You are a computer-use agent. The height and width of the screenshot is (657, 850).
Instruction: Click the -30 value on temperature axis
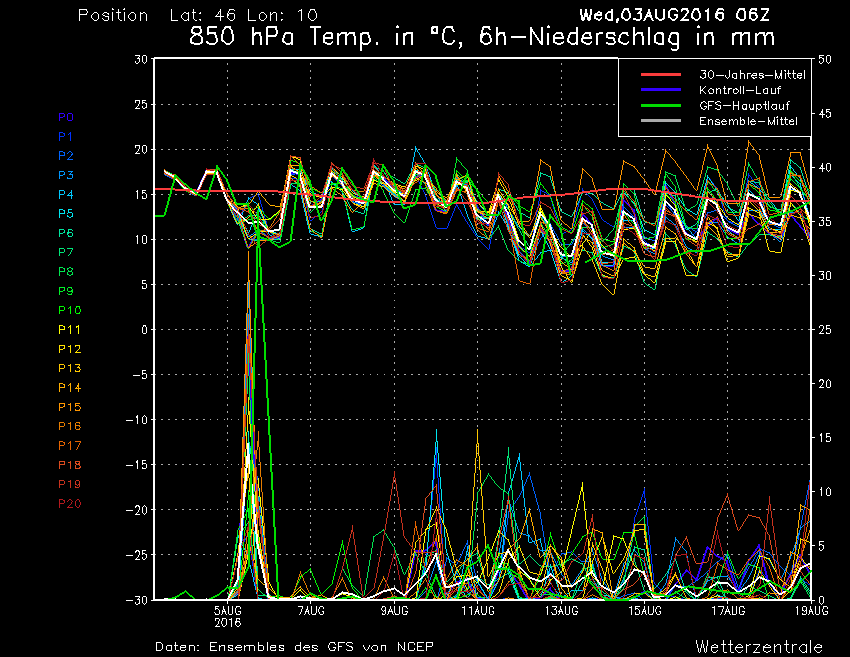[x=137, y=600]
